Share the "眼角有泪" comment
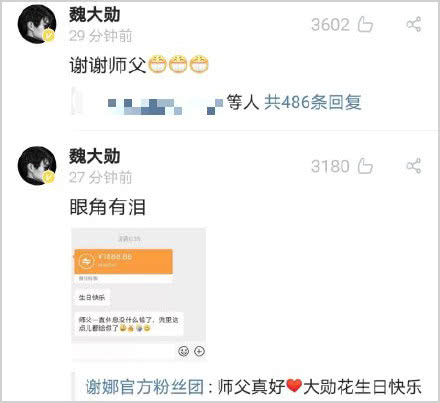The height and width of the screenshot is (403, 440). (414, 166)
